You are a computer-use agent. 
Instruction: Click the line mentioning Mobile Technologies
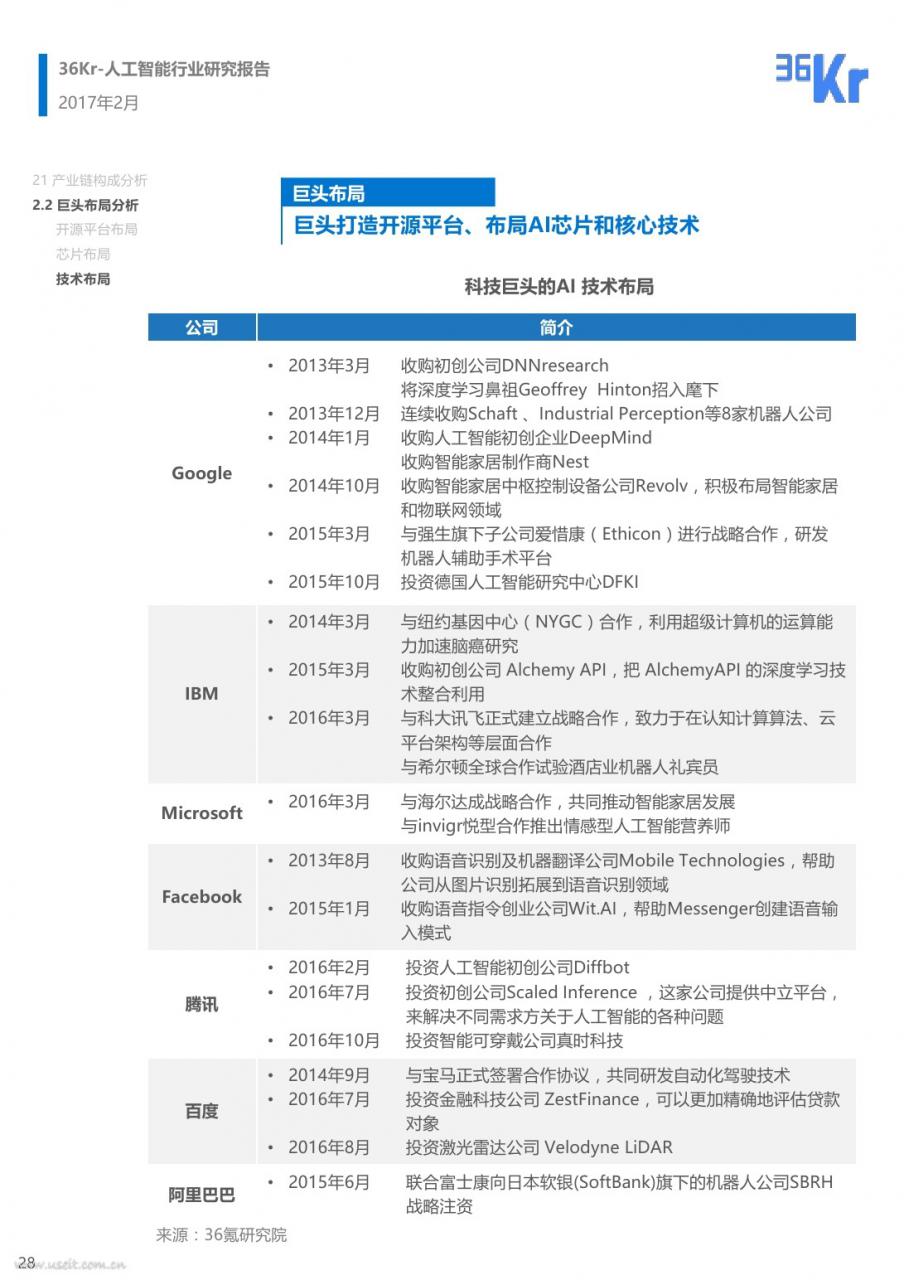coord(618,860)
